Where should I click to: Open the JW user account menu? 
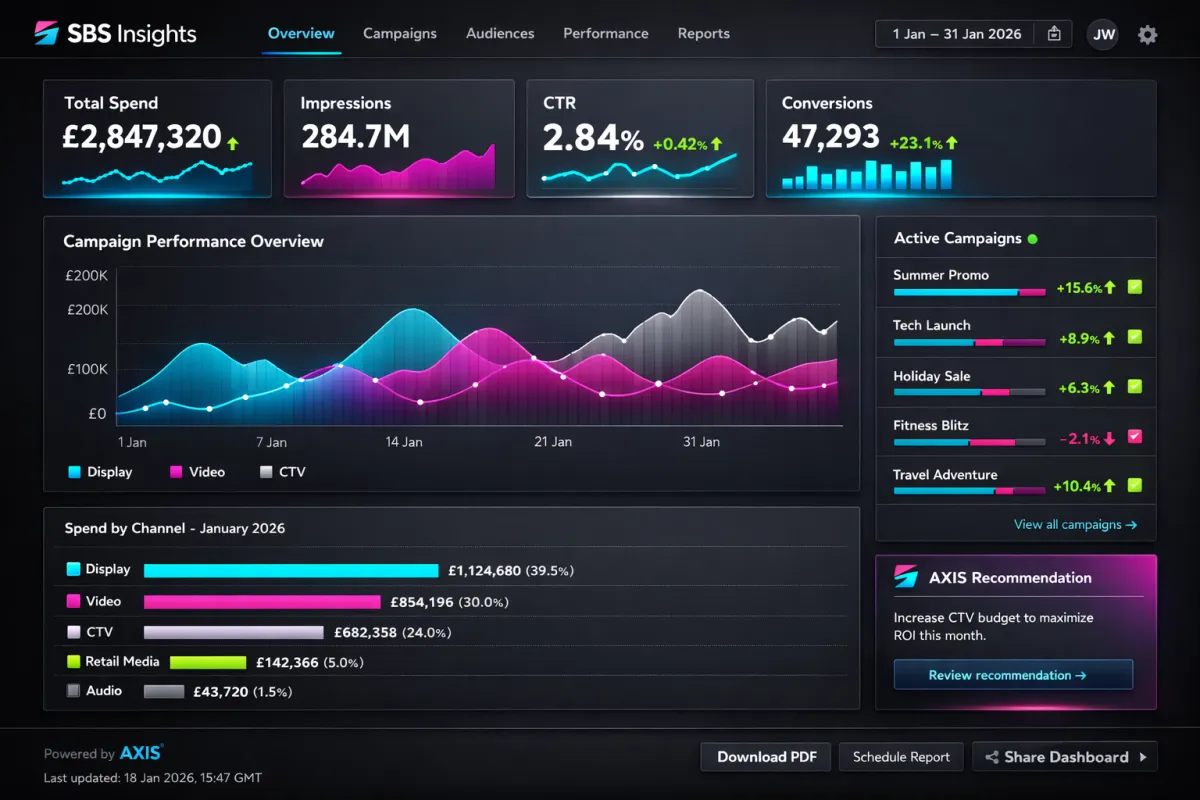1103,33
